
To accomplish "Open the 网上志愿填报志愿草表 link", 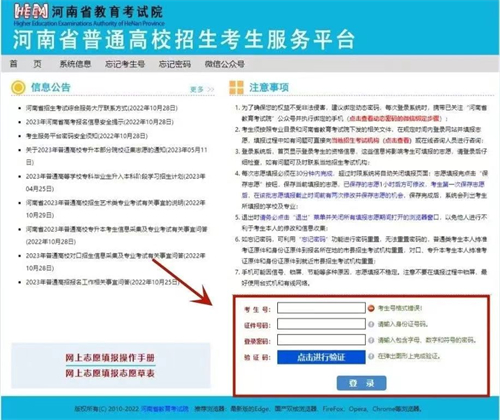I will click(110, 373).
